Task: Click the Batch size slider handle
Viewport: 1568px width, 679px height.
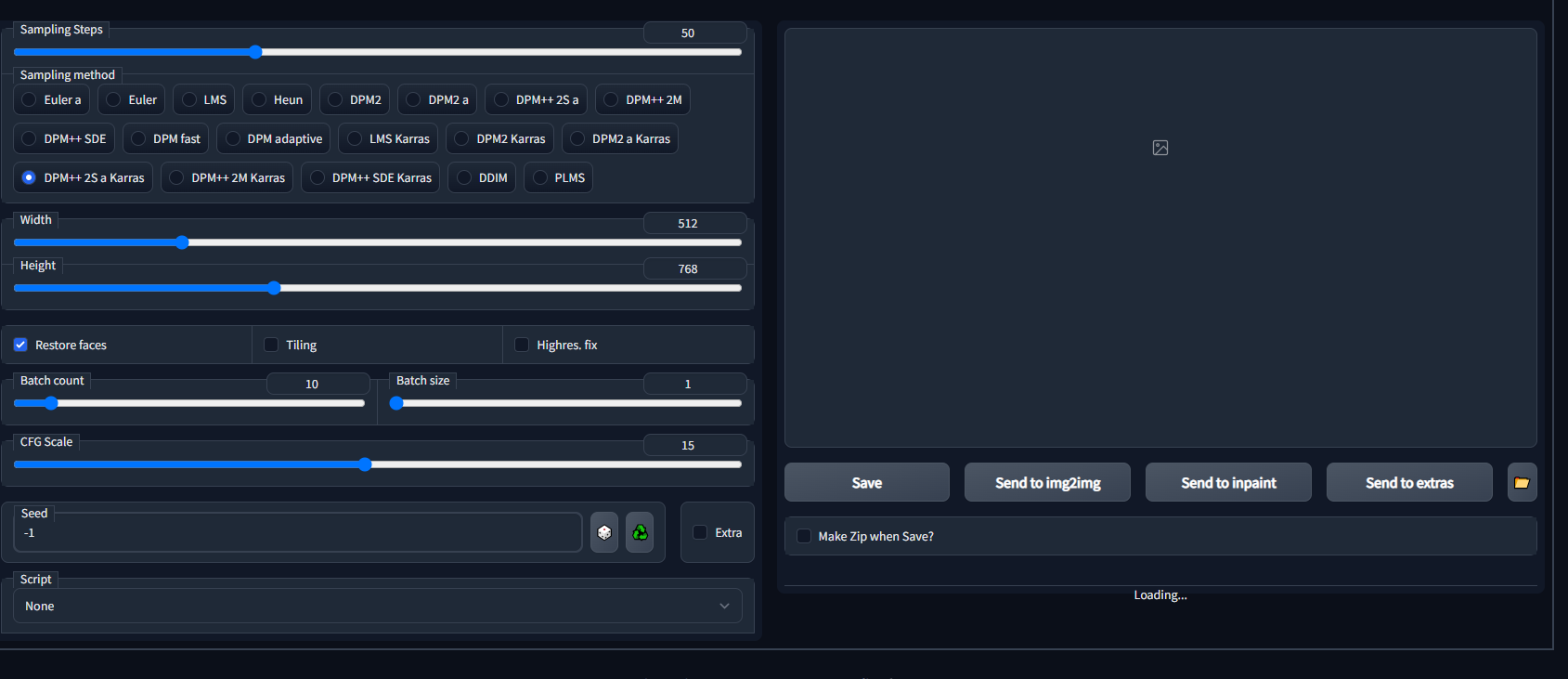Action: pos(396,403)
